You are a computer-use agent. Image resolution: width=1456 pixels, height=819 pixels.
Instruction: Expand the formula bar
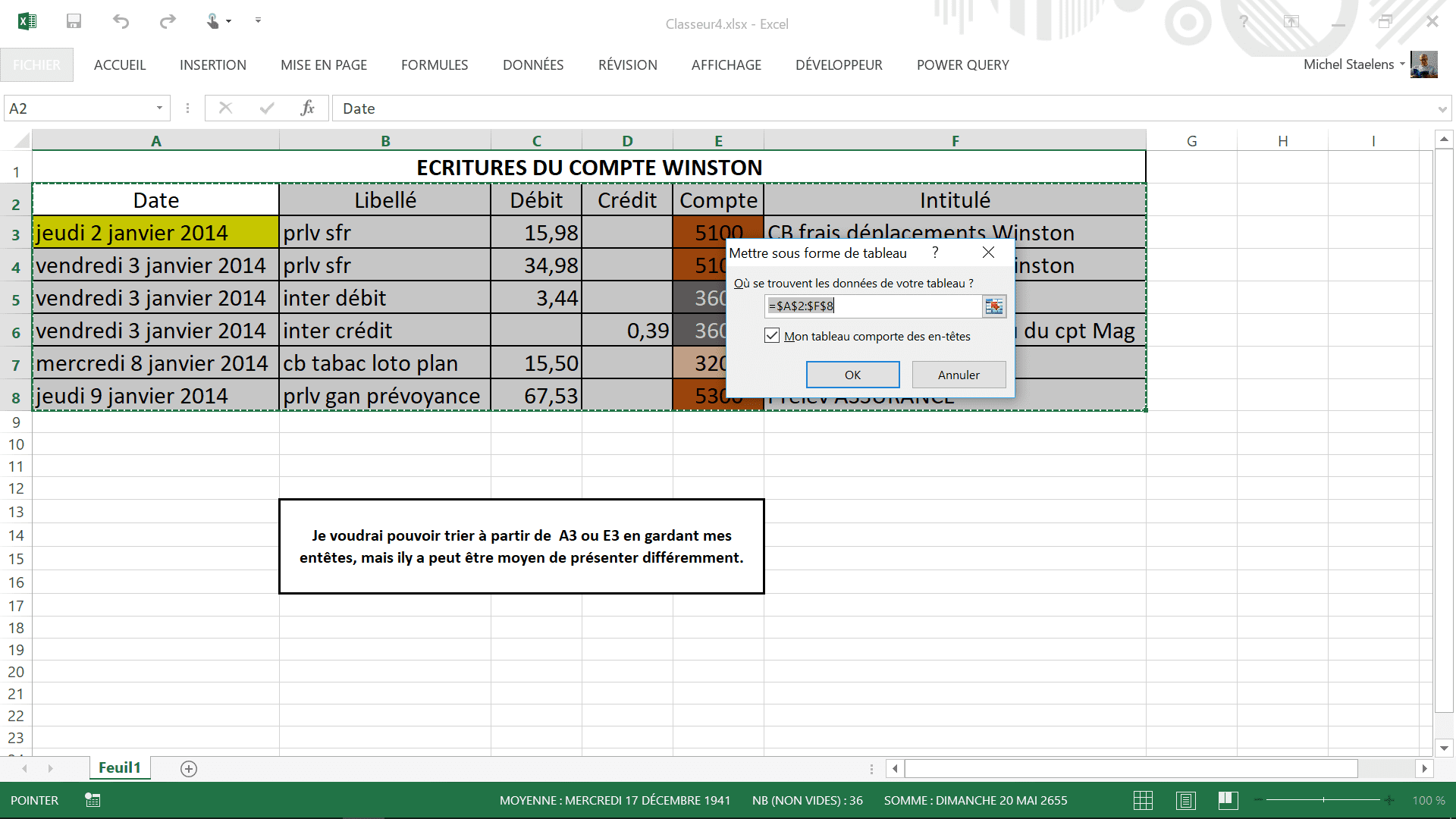click(x=1442, y=109)
